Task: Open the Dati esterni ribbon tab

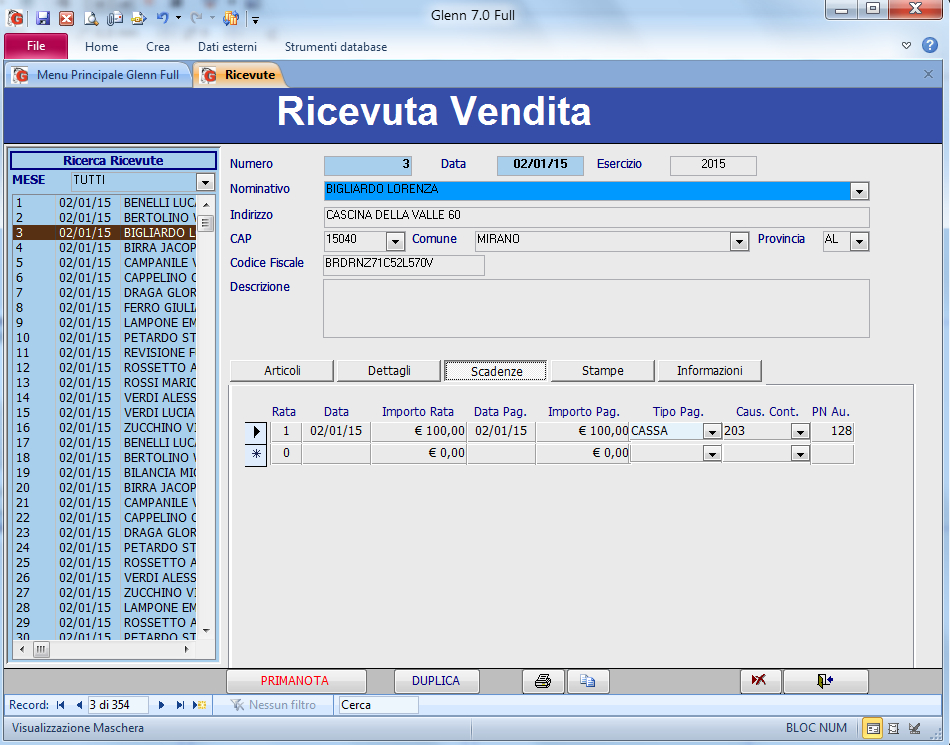Action: (x=227, y=47)
